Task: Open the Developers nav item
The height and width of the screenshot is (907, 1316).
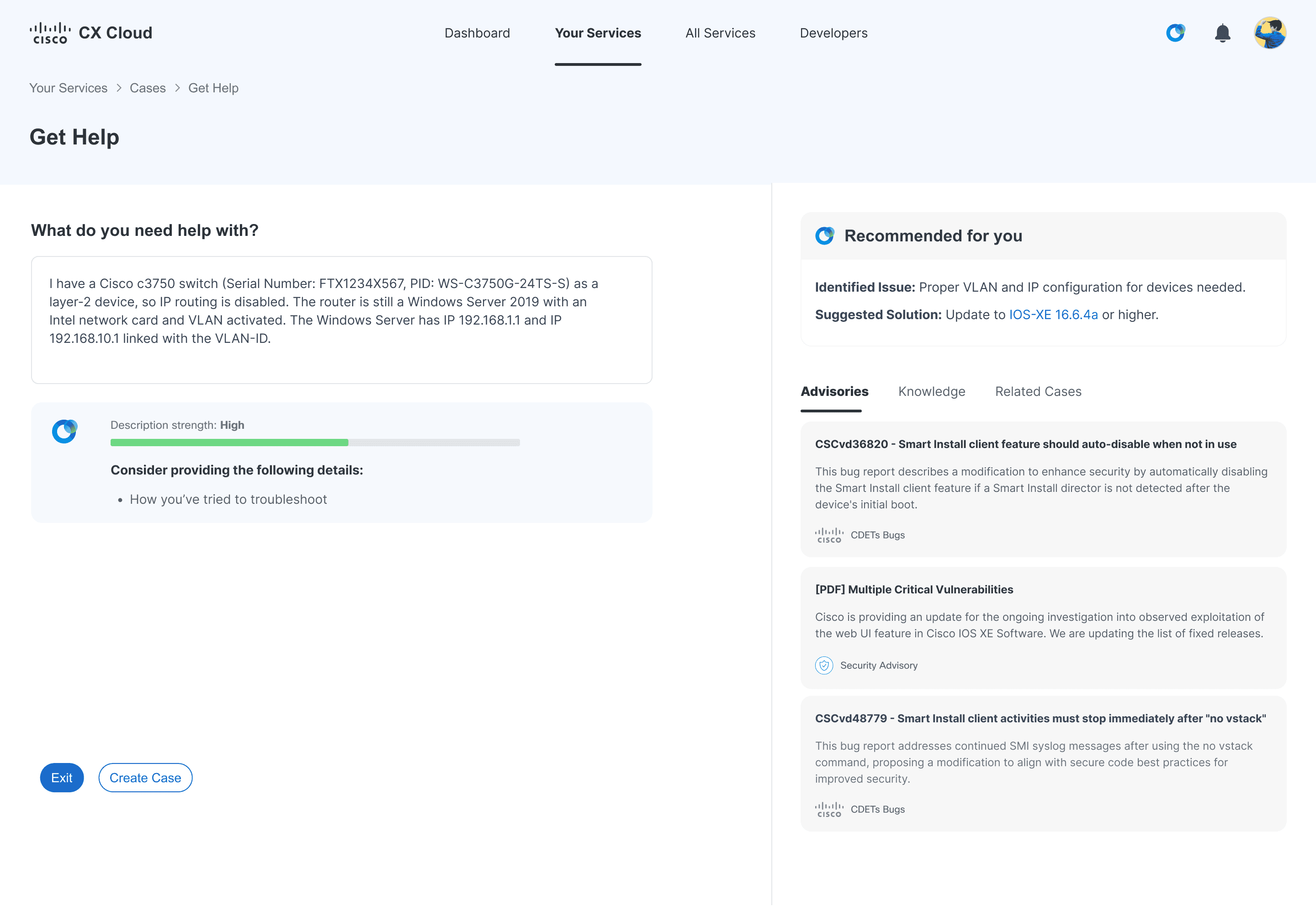Action: click(833, 33)
